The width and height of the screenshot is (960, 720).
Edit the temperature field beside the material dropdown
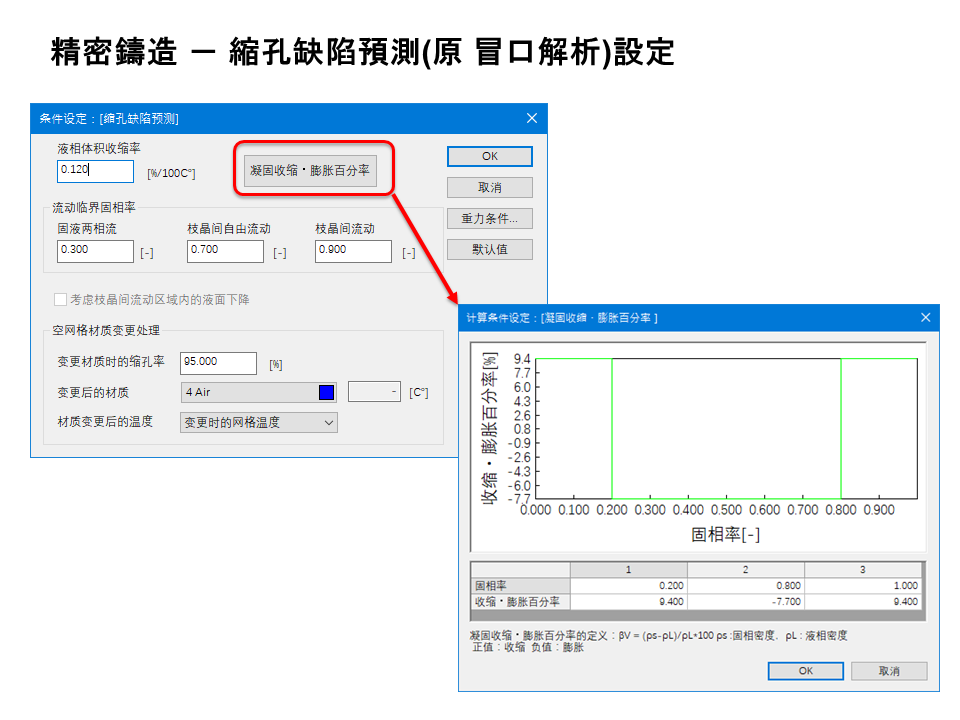tap(374, 392)
